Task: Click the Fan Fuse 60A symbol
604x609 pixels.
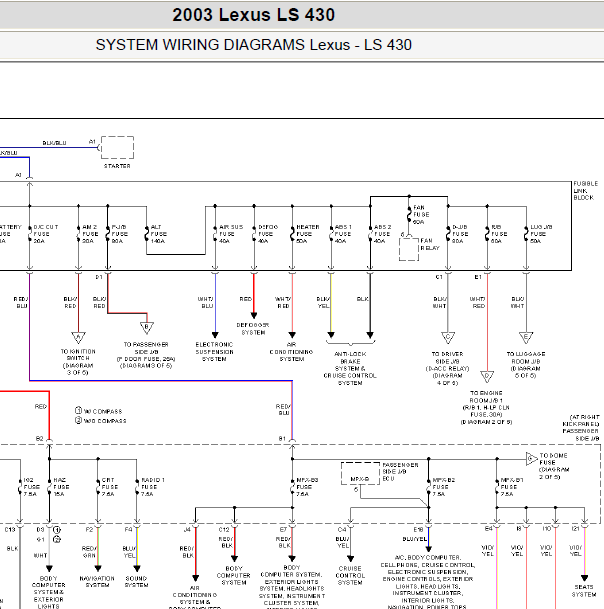Action: [x=410, y=215]
